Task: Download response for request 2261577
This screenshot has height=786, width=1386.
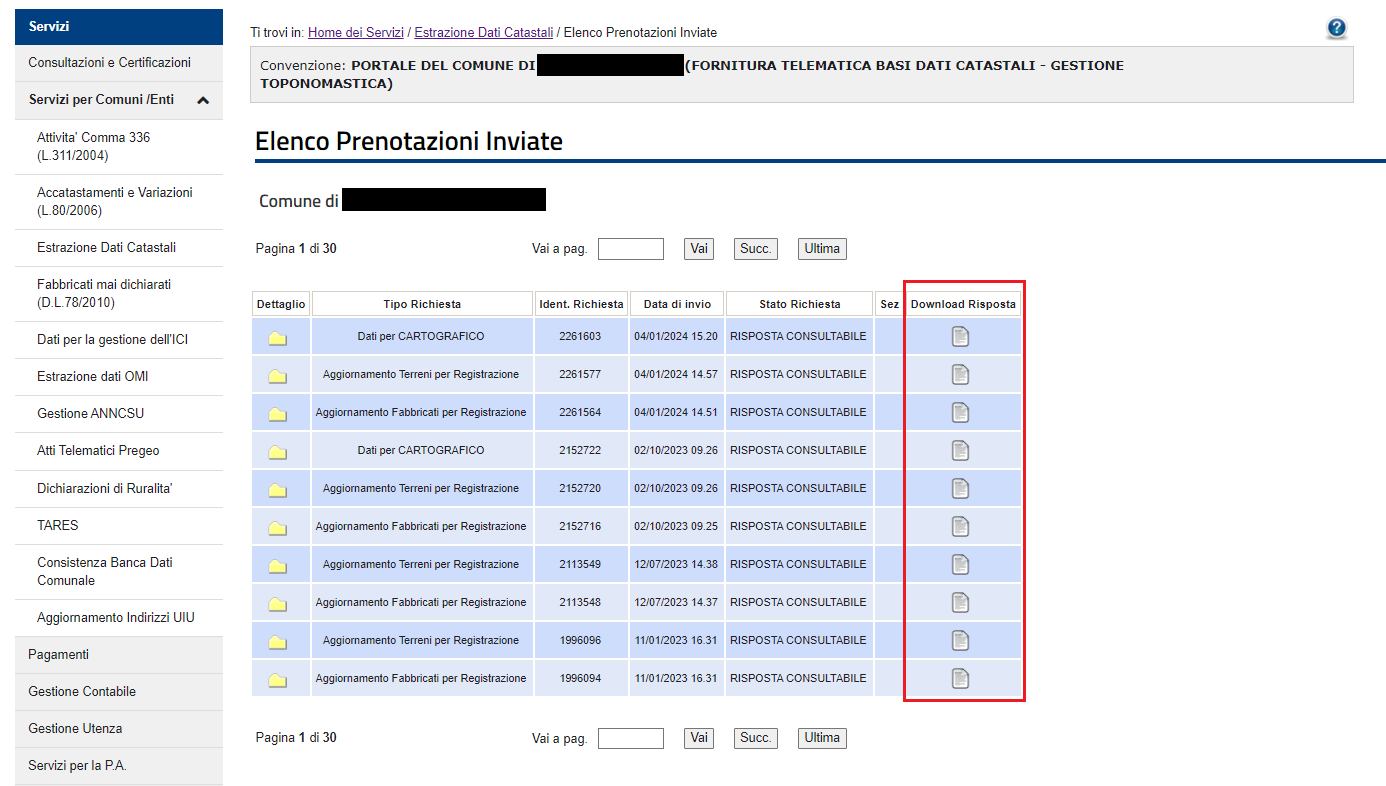Action: 960,375
